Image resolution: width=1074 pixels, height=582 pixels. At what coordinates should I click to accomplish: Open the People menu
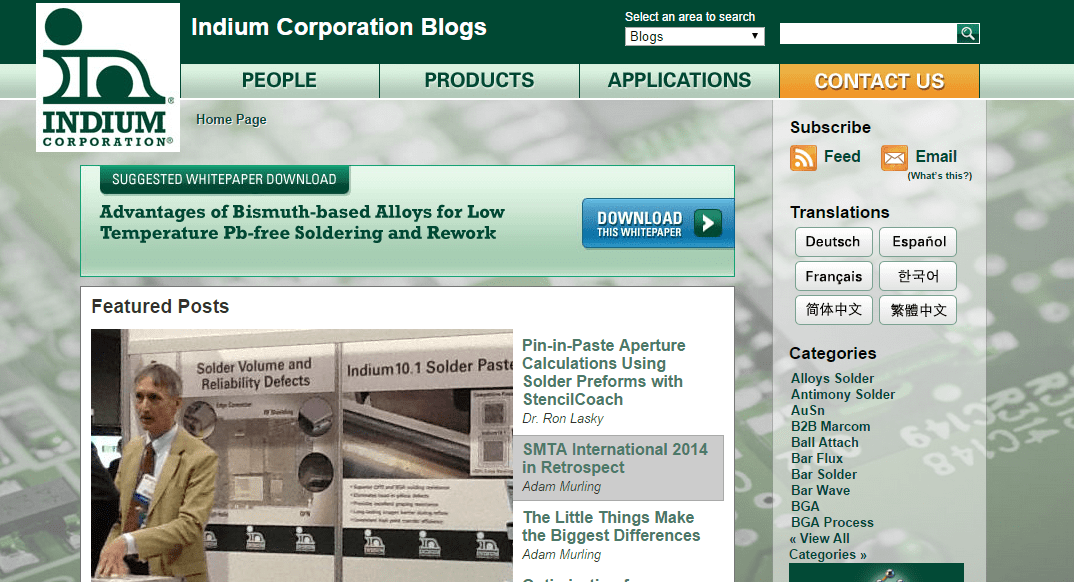(x=279, y=81)
